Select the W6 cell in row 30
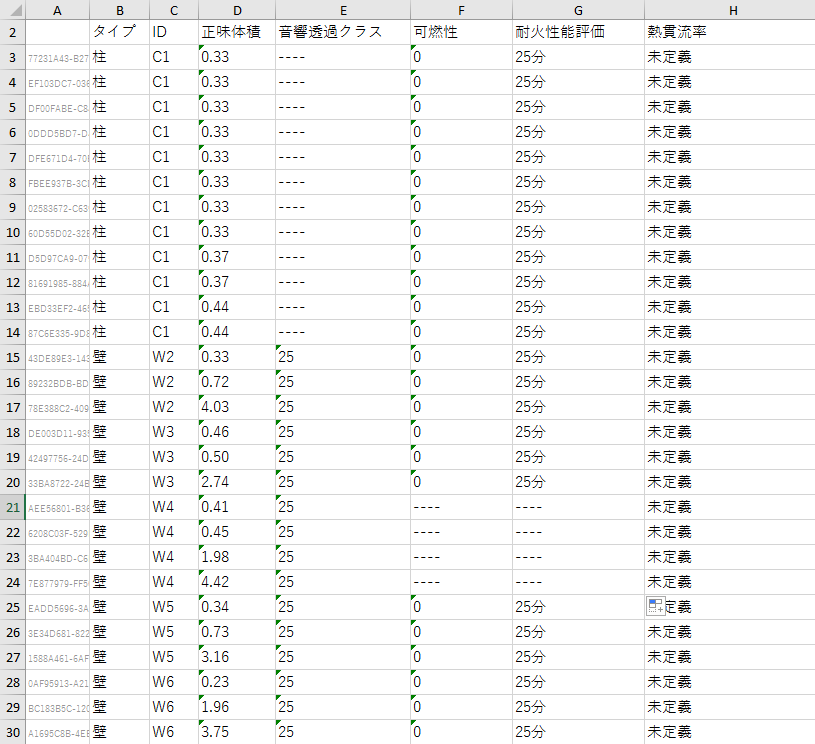The height and width of the screenshot is (744, 815). click(x=173, y=731)
